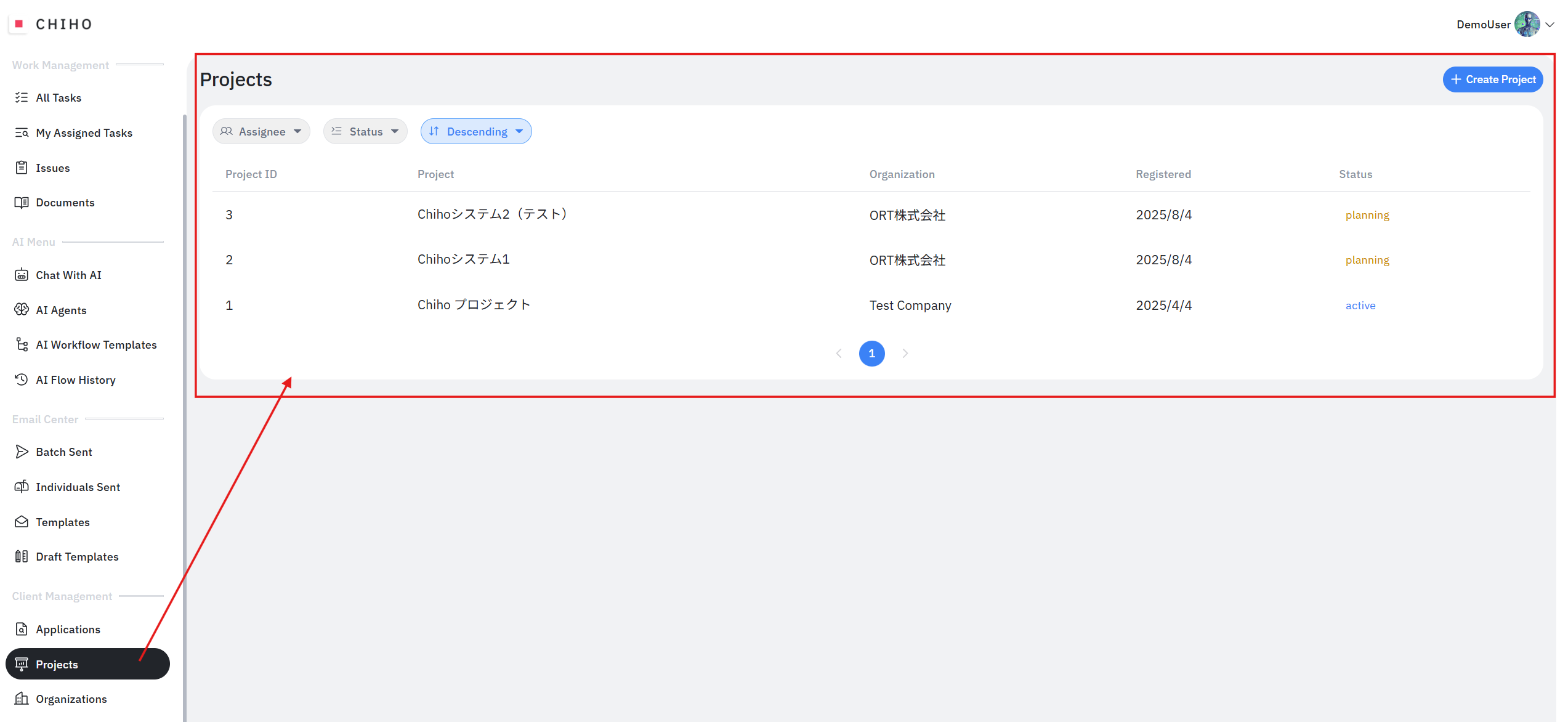This screenshot has width=1568, height=722.
Task: Expand the Descending sort order dropdown
Action: 476,131
